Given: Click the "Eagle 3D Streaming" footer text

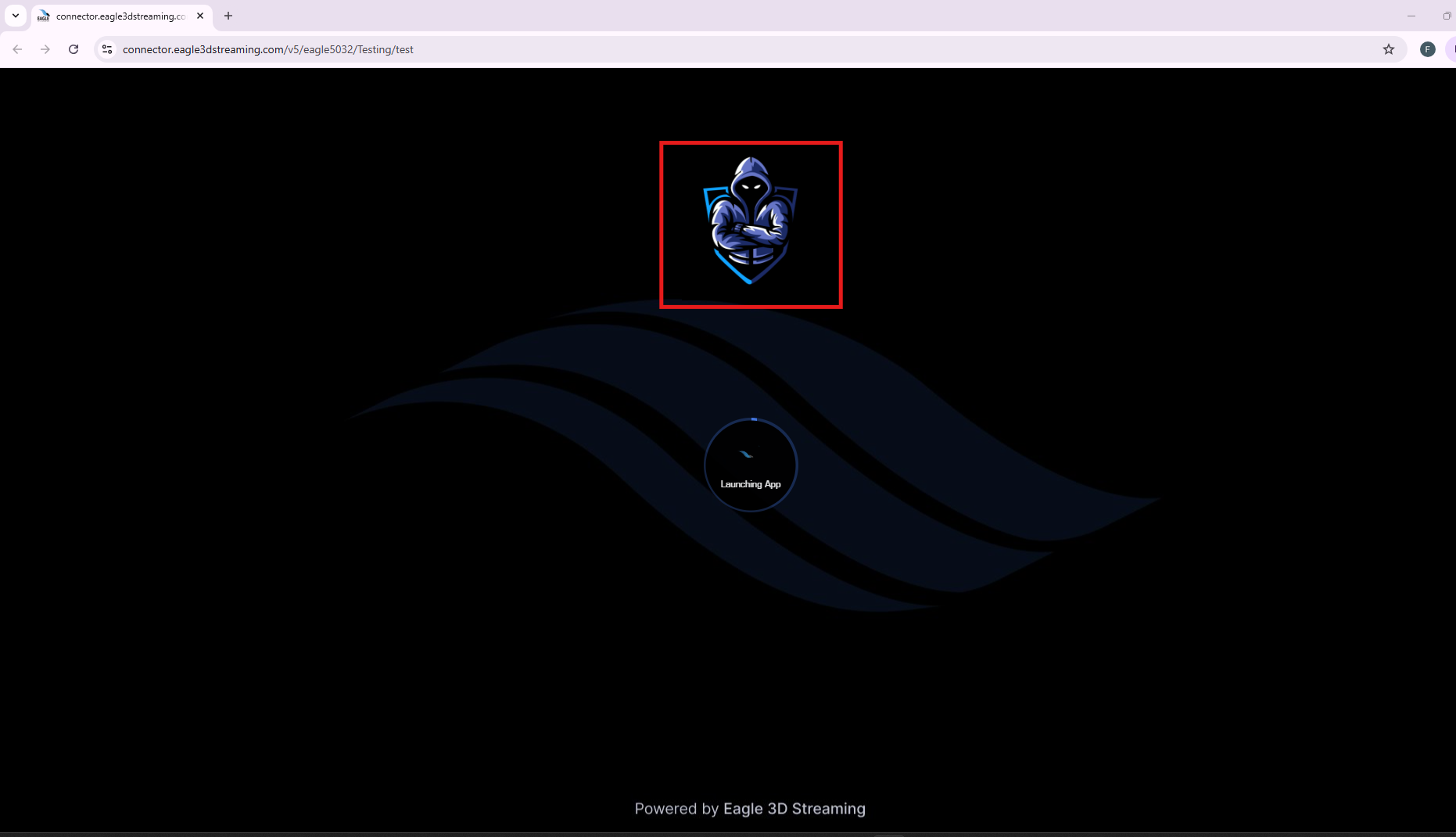Looking at the screenshot, I should [x=794, y=809].
